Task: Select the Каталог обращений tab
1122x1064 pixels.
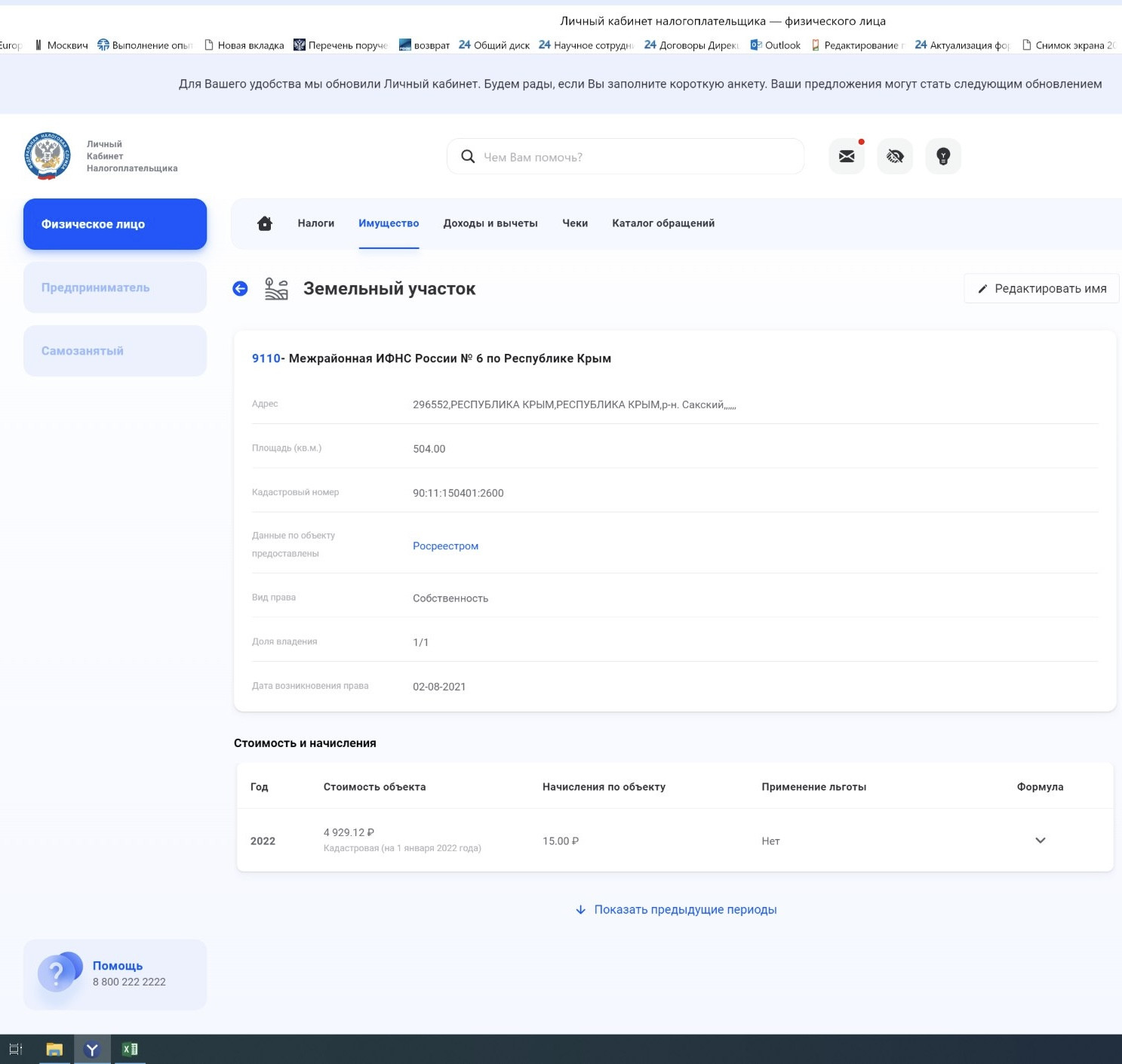Action: point(663,223)
